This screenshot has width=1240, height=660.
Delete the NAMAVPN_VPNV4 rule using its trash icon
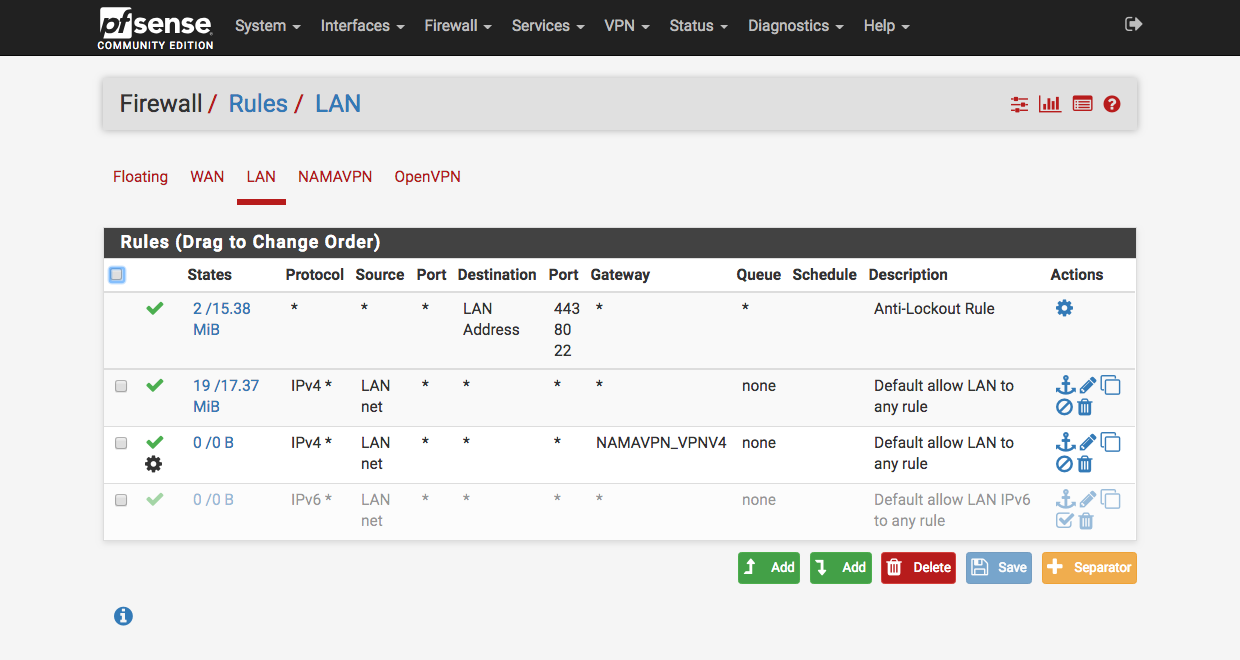(1085, 464)
